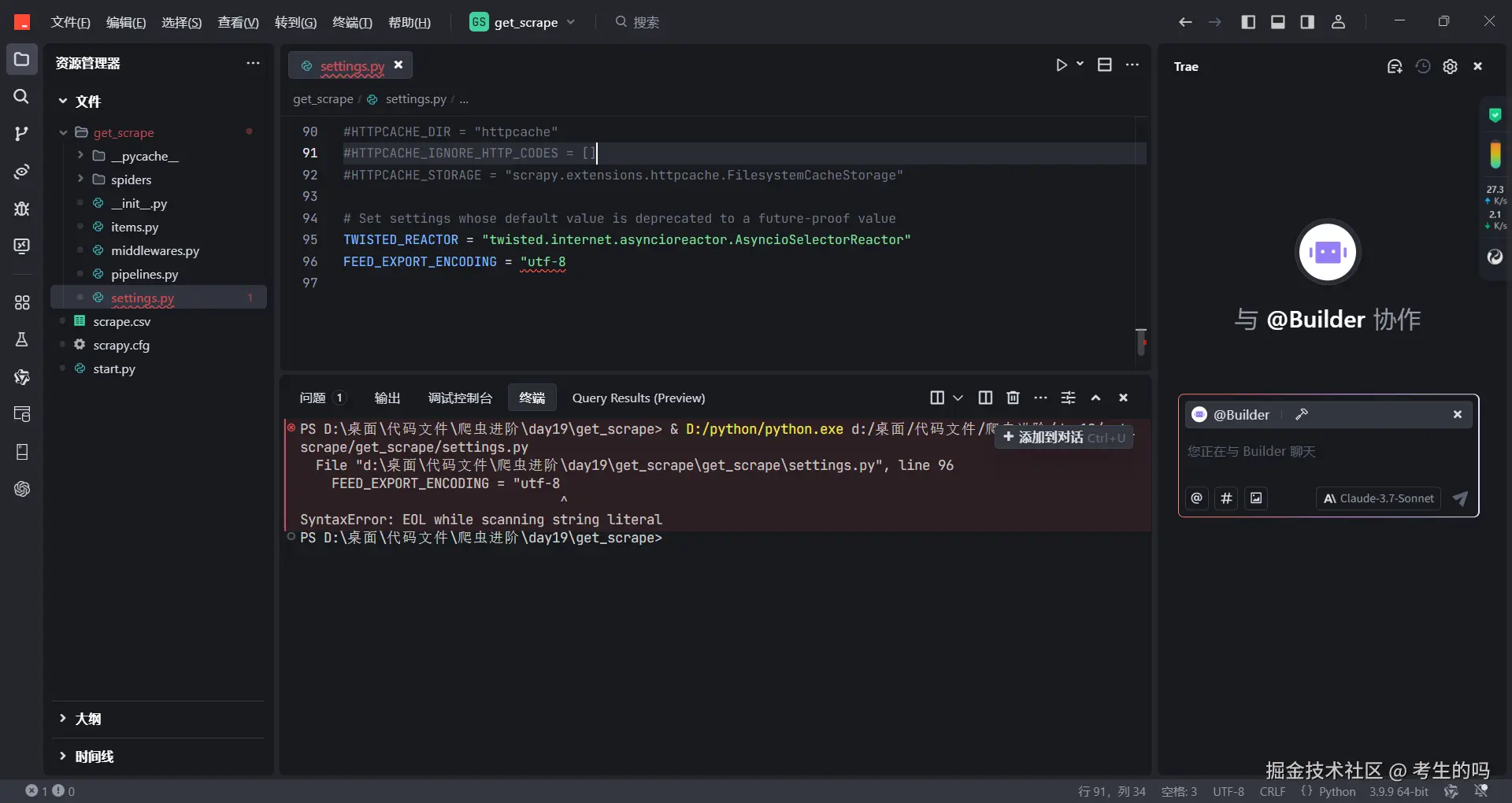Toggle the right AI side bar layout

tap(1307, 22)
